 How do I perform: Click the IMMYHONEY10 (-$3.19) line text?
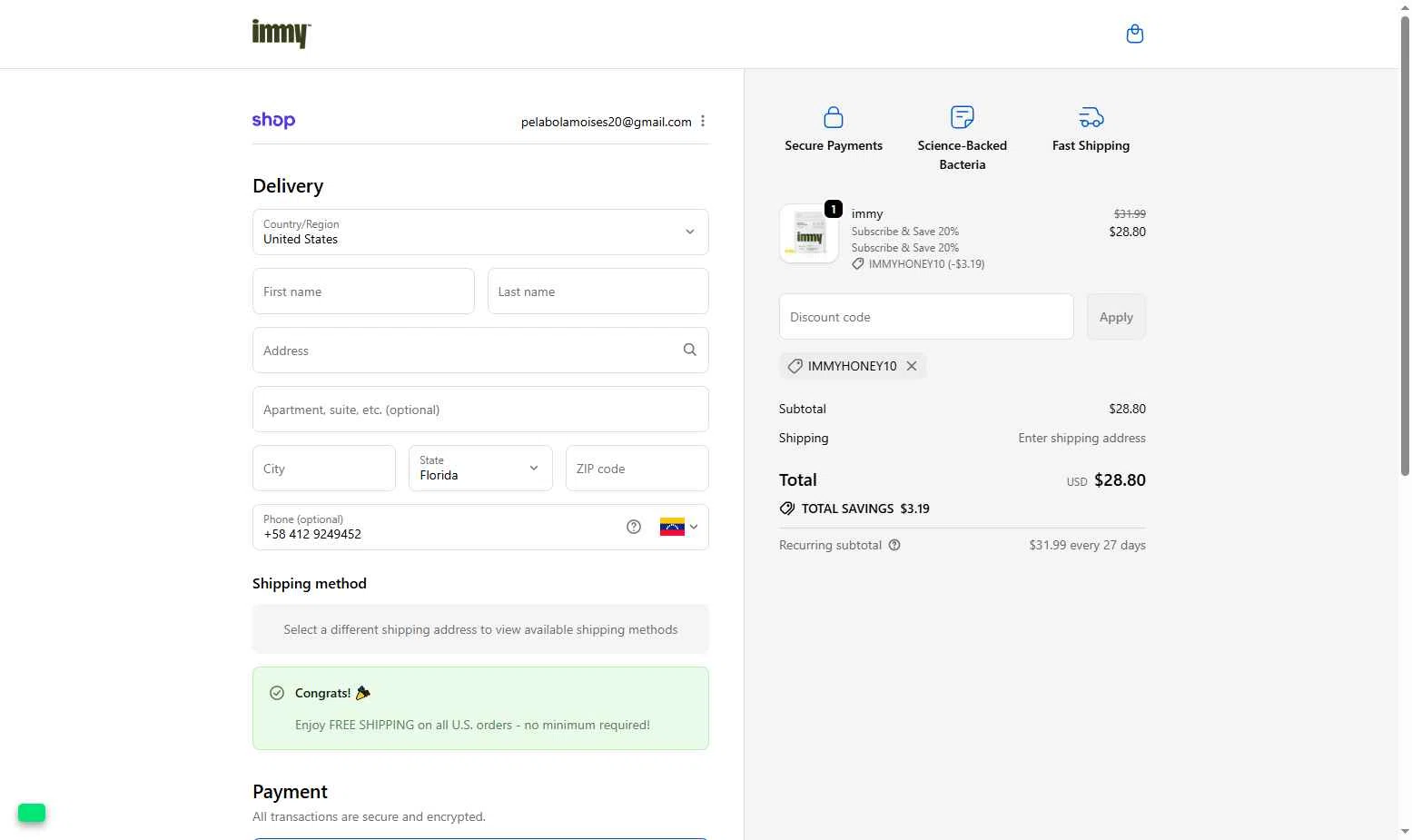(x=926, y=264)
